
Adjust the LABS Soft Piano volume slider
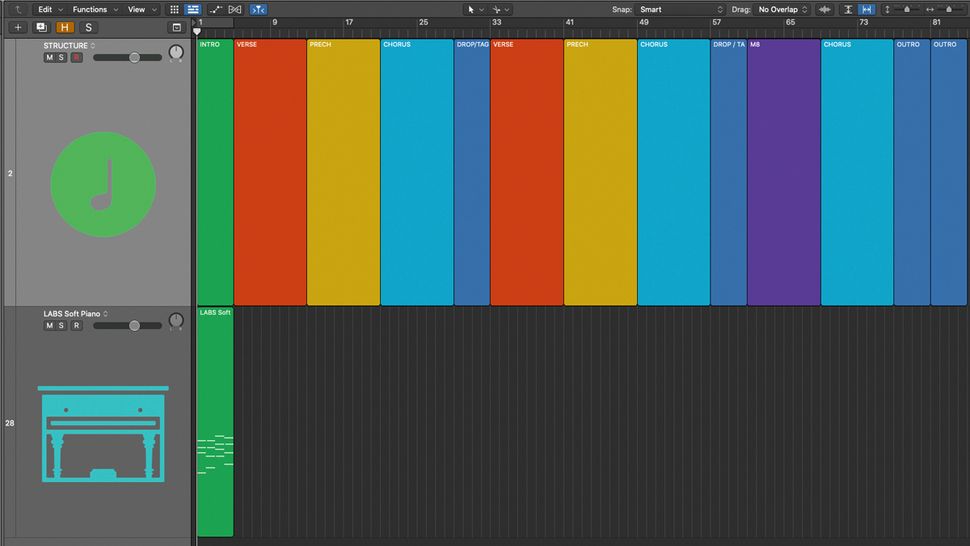pyautogui.click(x=127, y=325)
